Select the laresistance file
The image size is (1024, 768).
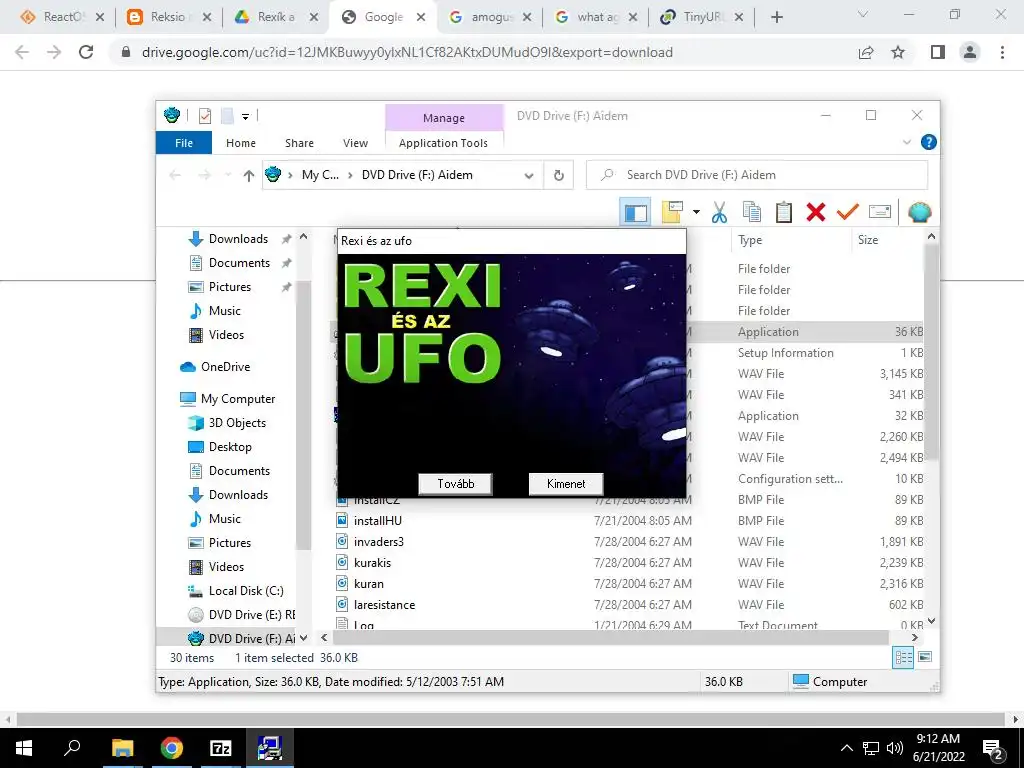[384, 605]
